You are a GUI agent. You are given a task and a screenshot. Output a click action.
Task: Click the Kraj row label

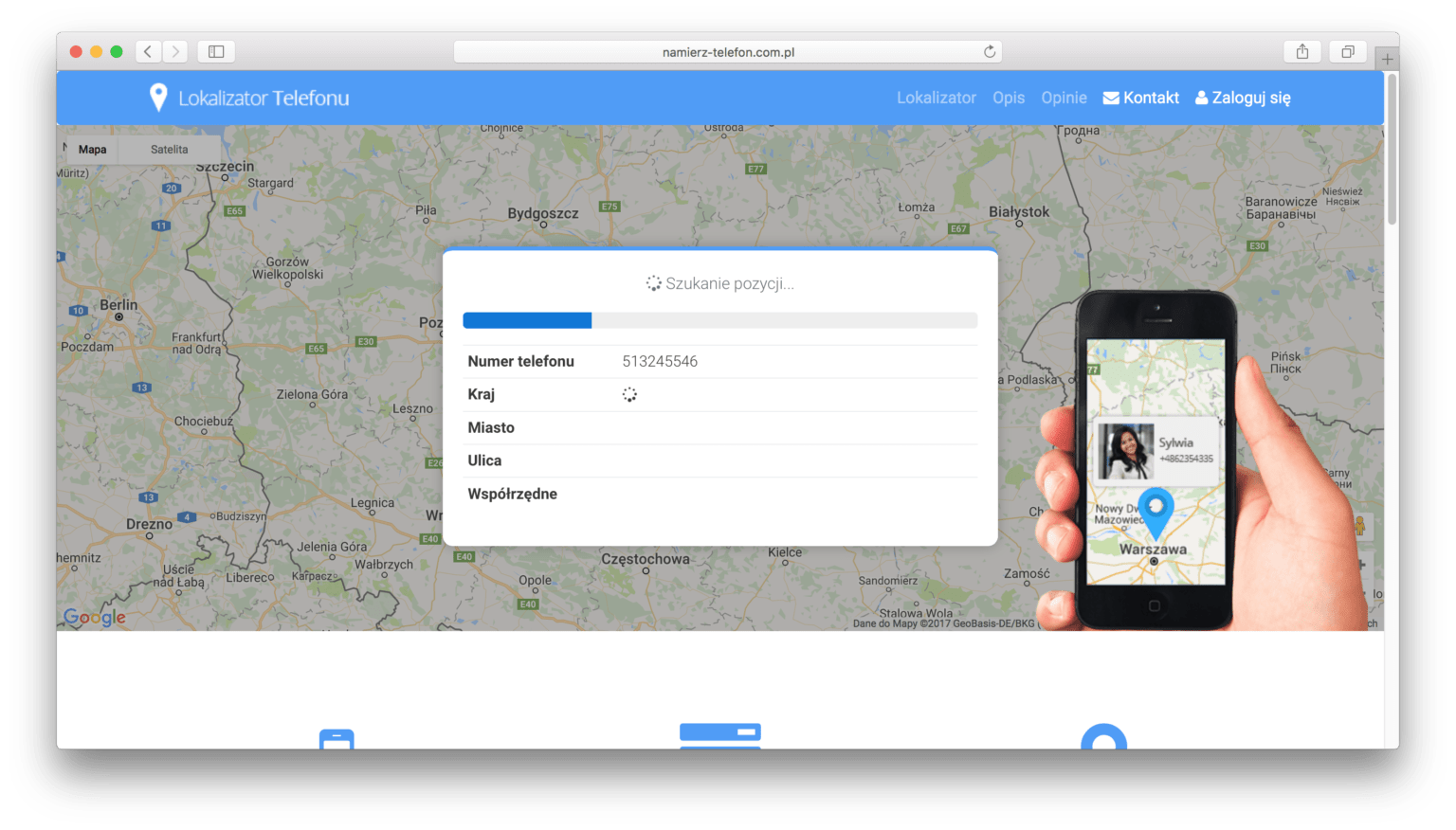pyautogui.click(x=481, y=394)
